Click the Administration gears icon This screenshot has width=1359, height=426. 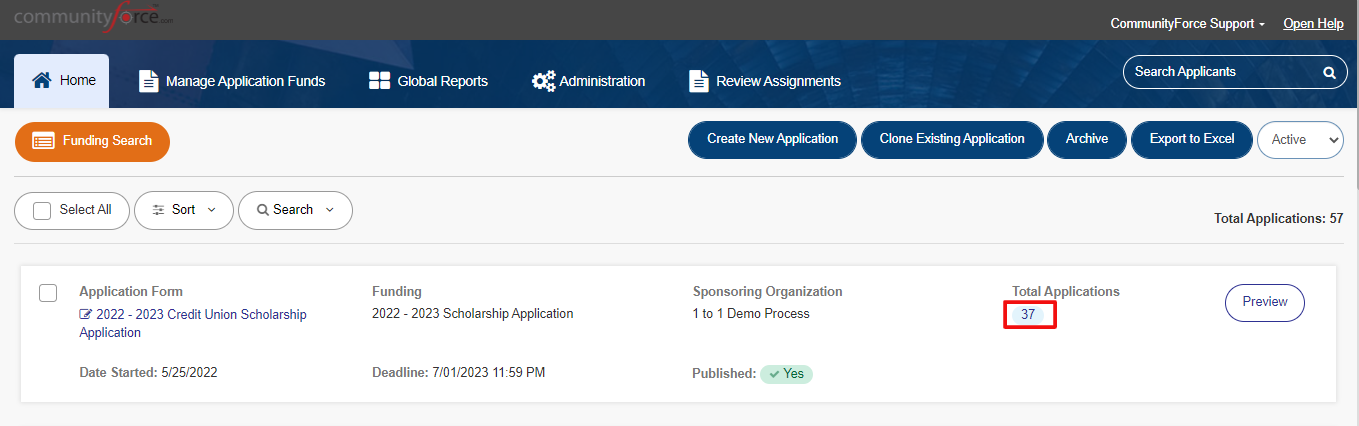543,81
